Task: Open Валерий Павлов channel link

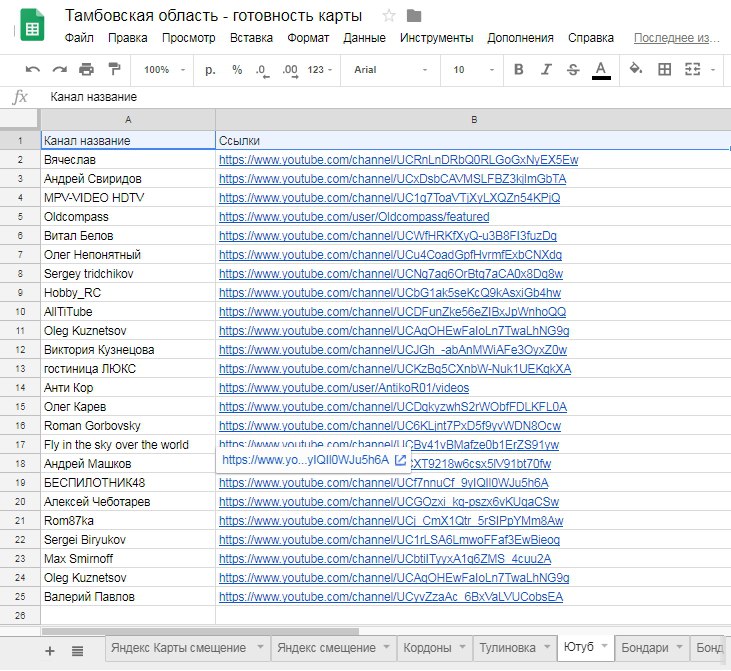Action: click(x=391, y=597)
